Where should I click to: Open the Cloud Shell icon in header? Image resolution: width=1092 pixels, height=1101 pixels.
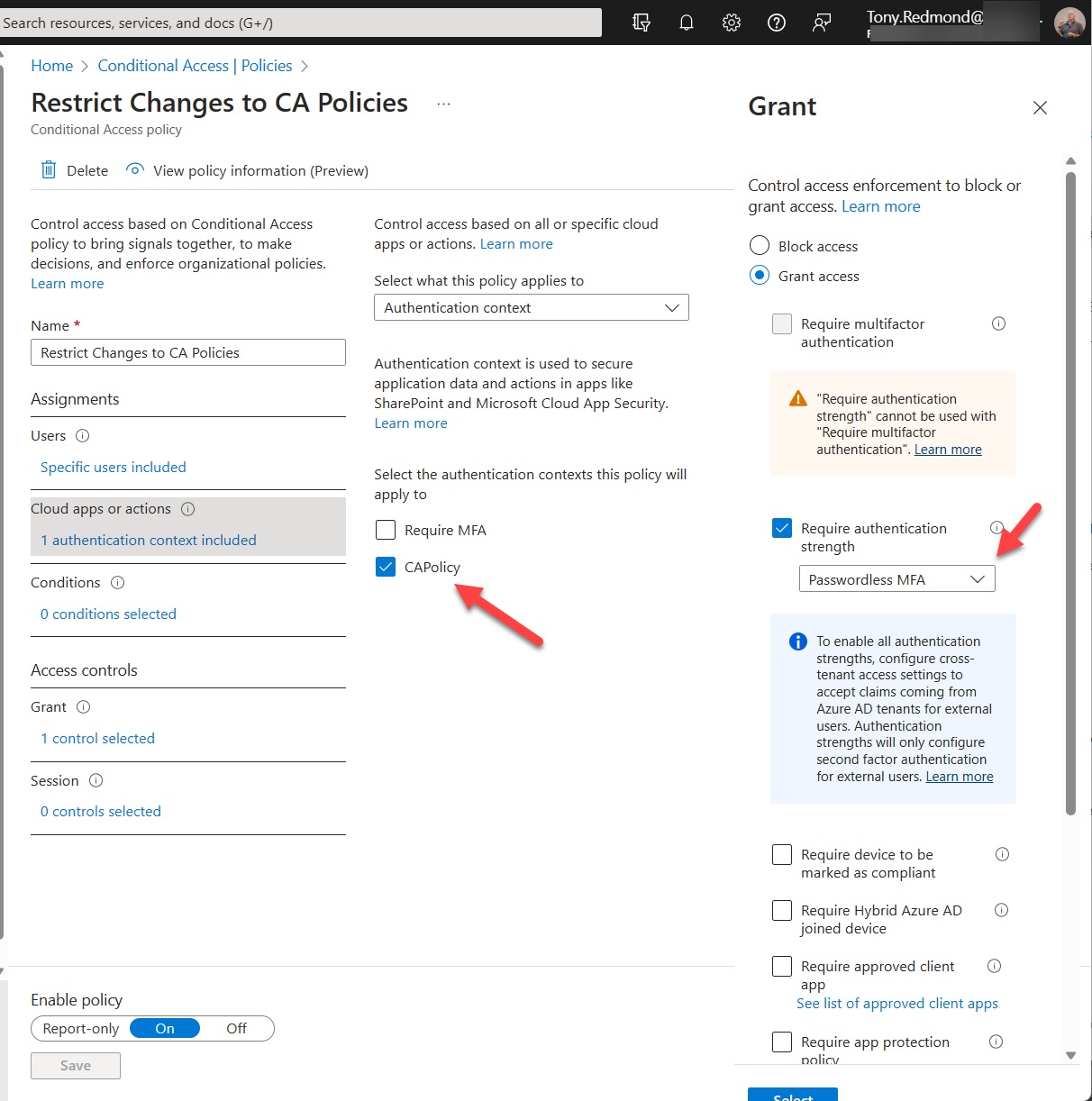click(x=642, y=23)
